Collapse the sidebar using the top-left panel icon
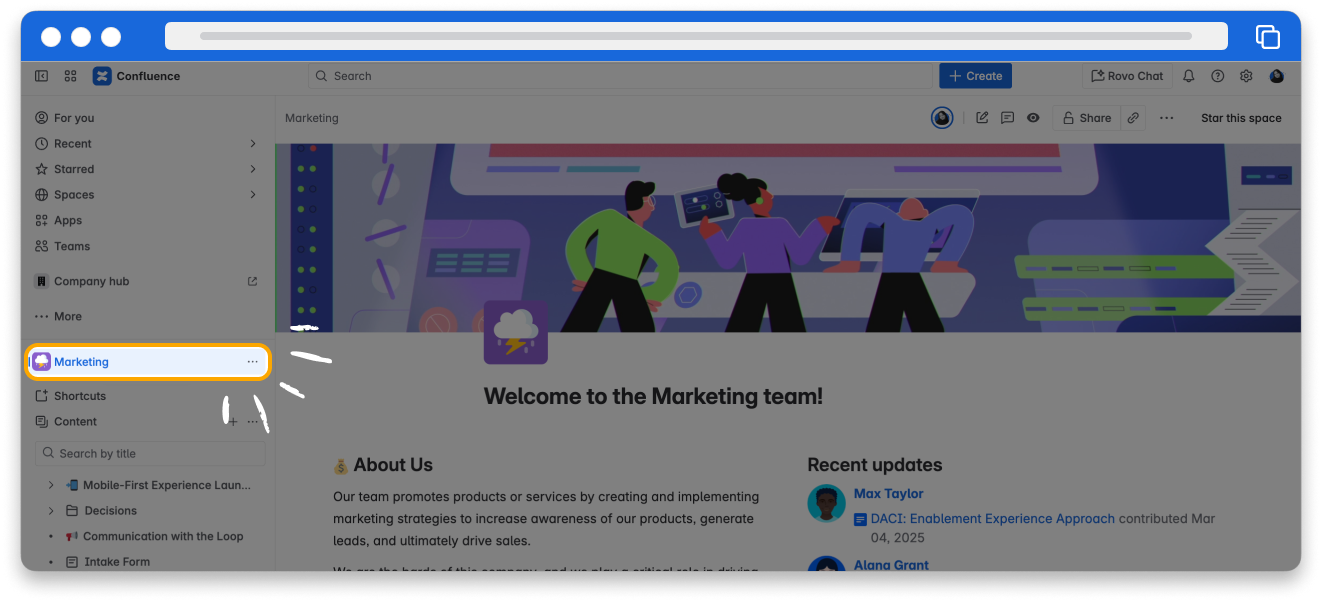Image resolution: width=1322 pixels, height=602 pixels. coord(41,76)
